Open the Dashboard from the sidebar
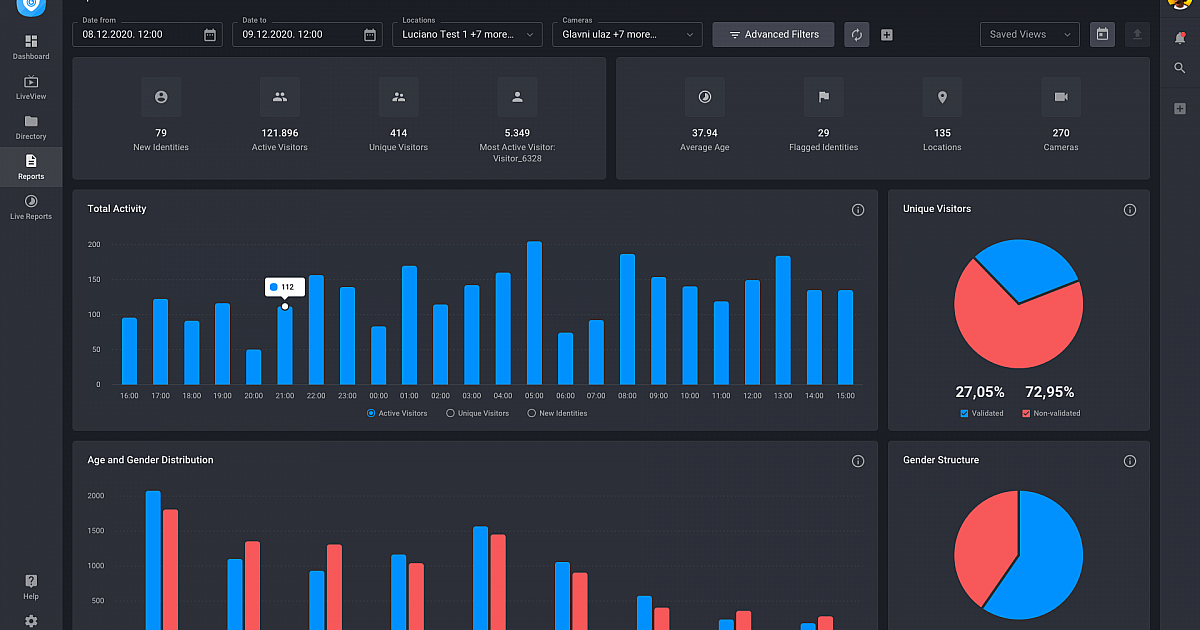This screenshot has height=630, width=1200. tap(31, 45)
